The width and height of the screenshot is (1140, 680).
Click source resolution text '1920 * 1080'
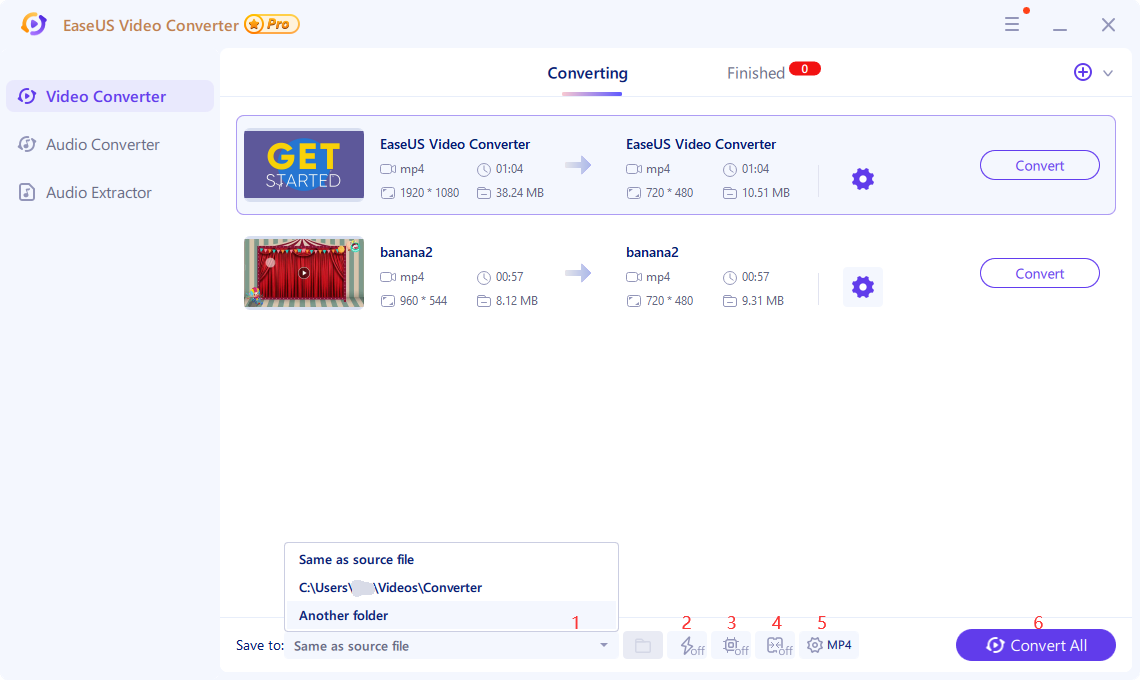point(430,193)
